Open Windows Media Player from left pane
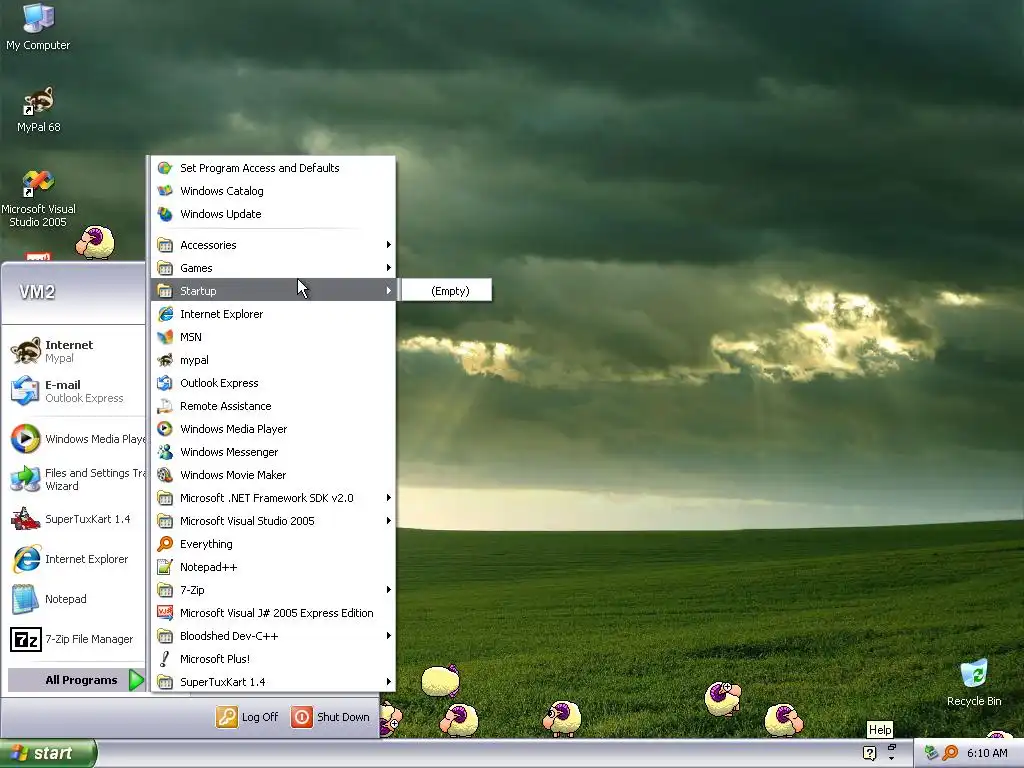 76,439
